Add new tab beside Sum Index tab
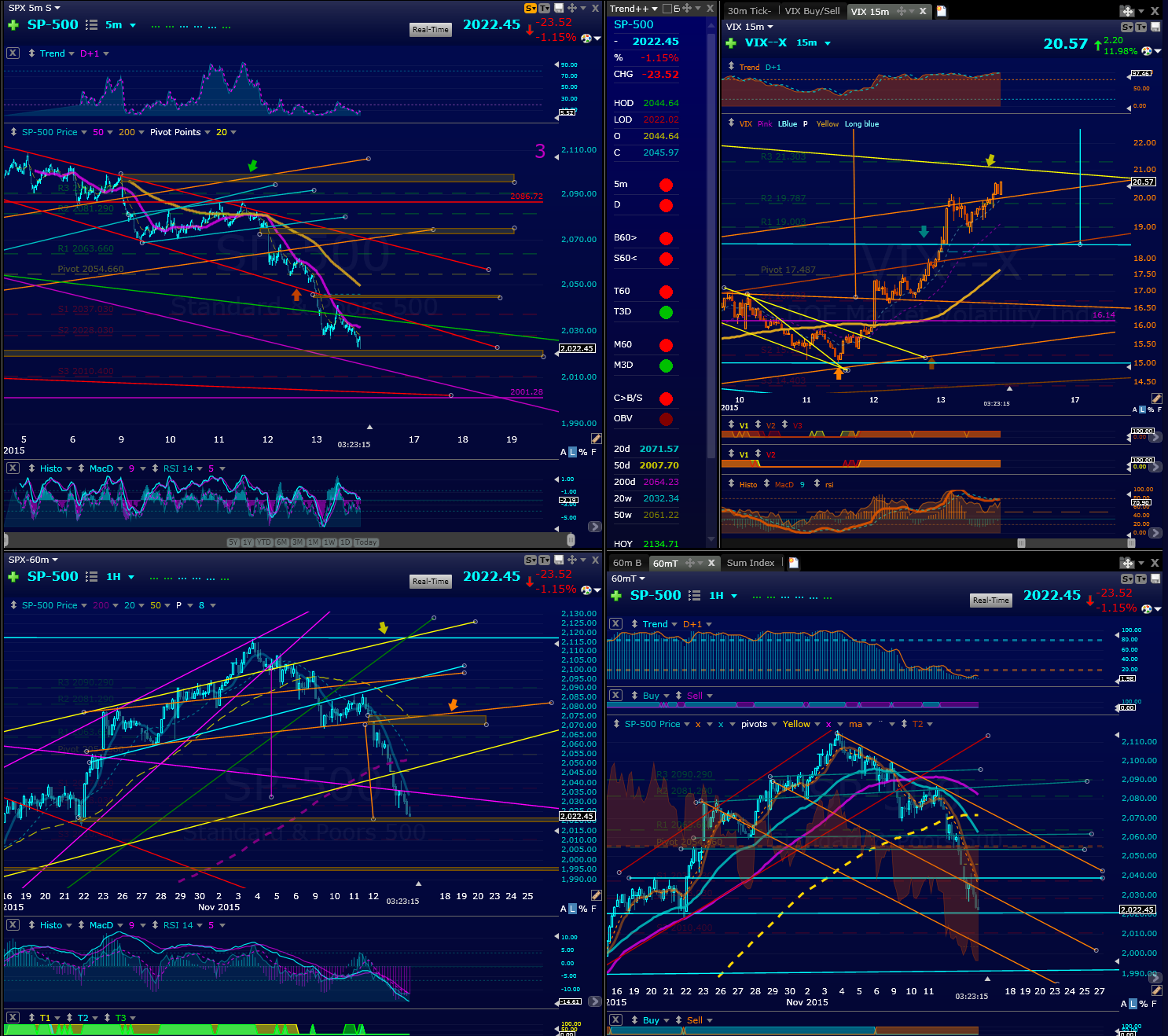1168x1036 pixels. (x=793, y=563)
